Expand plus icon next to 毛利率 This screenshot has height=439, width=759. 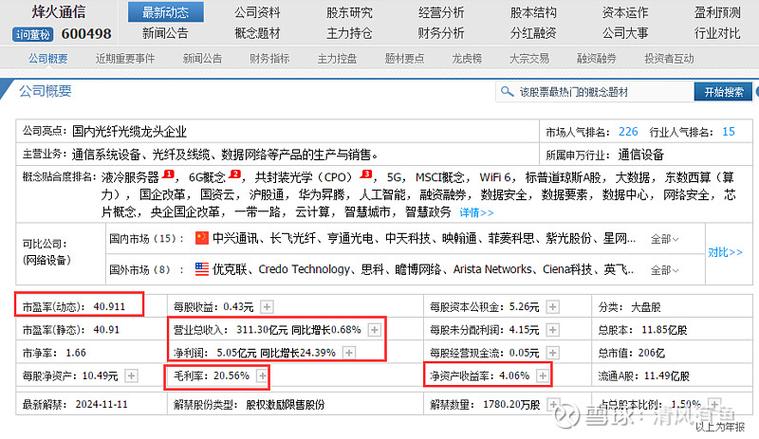point(262,376)
